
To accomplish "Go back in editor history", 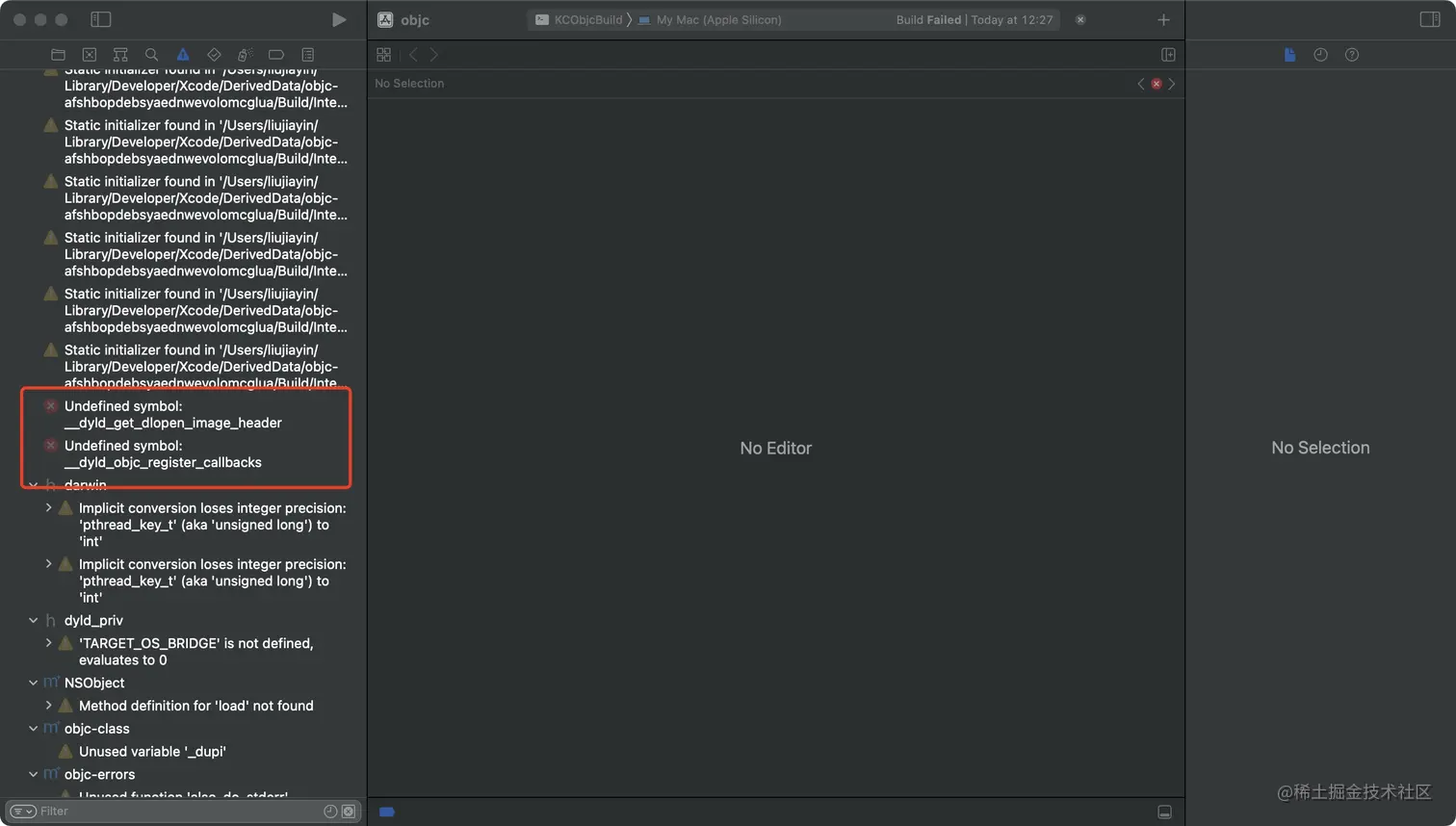I will 414,55.
